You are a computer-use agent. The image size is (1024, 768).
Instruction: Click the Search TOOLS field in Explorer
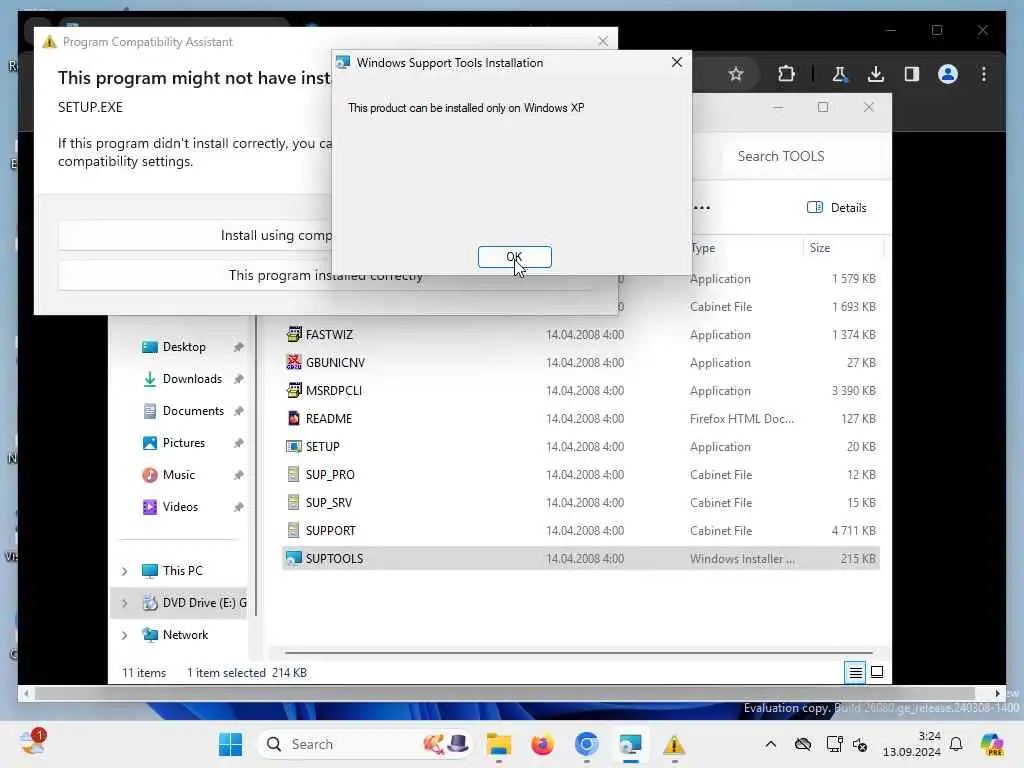click(805, 156)
